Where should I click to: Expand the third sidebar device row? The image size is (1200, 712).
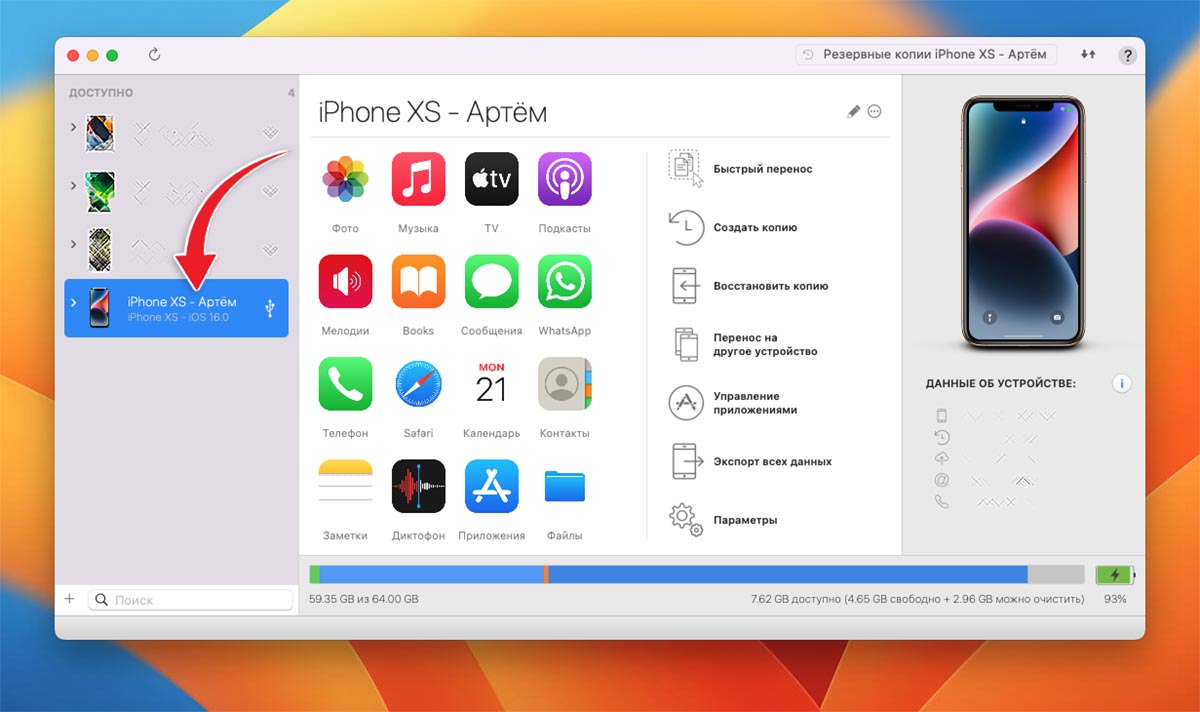click(x=73, y=244)
